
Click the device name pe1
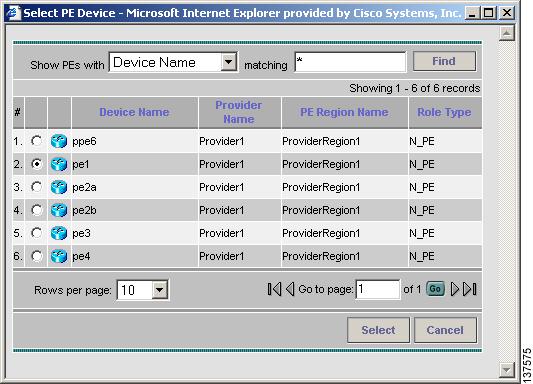pos(81,164)
